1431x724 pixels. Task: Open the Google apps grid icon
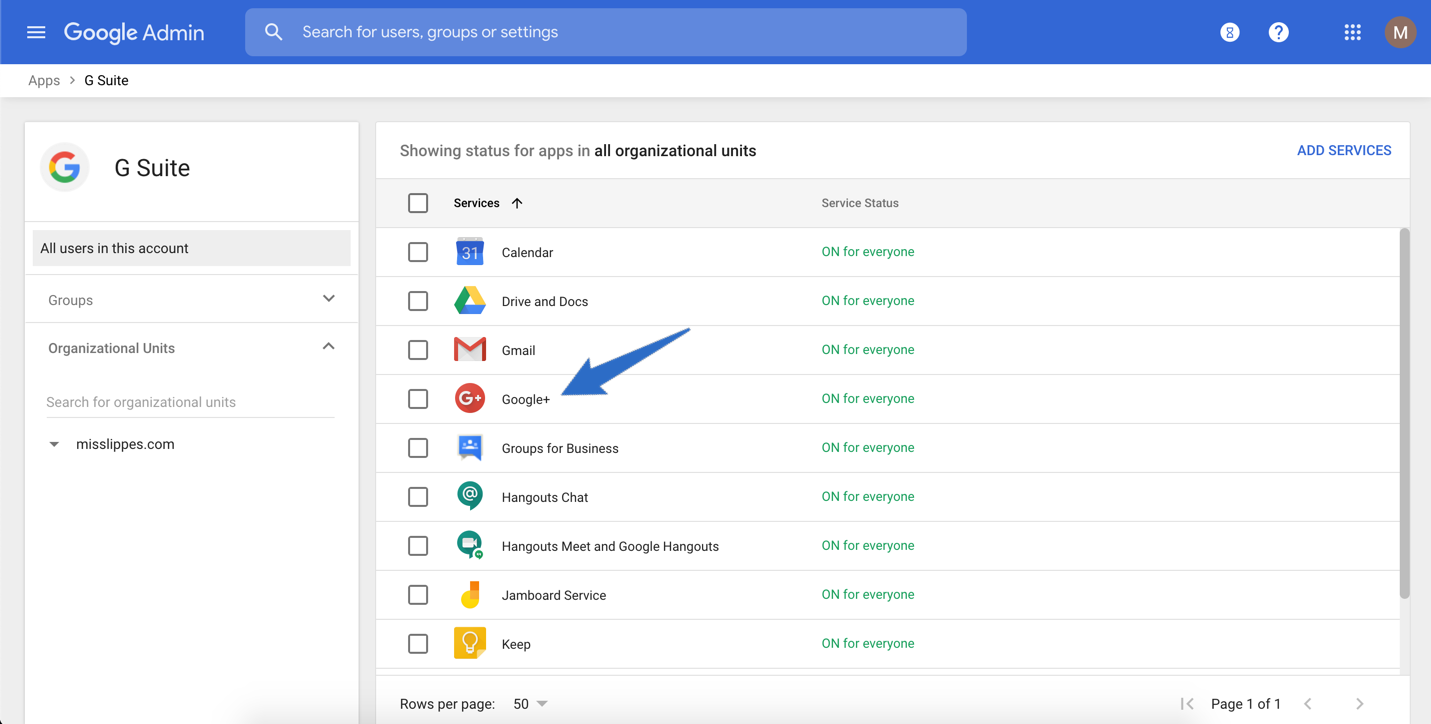click(1352, 31)
